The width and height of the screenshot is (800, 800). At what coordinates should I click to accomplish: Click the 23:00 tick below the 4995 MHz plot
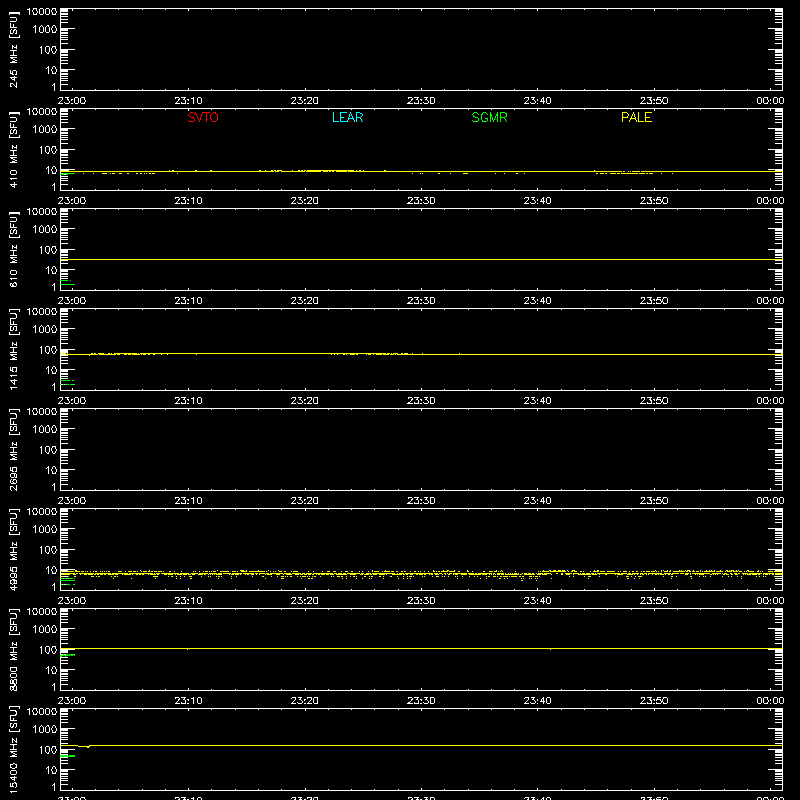click(x=72, y=601)
